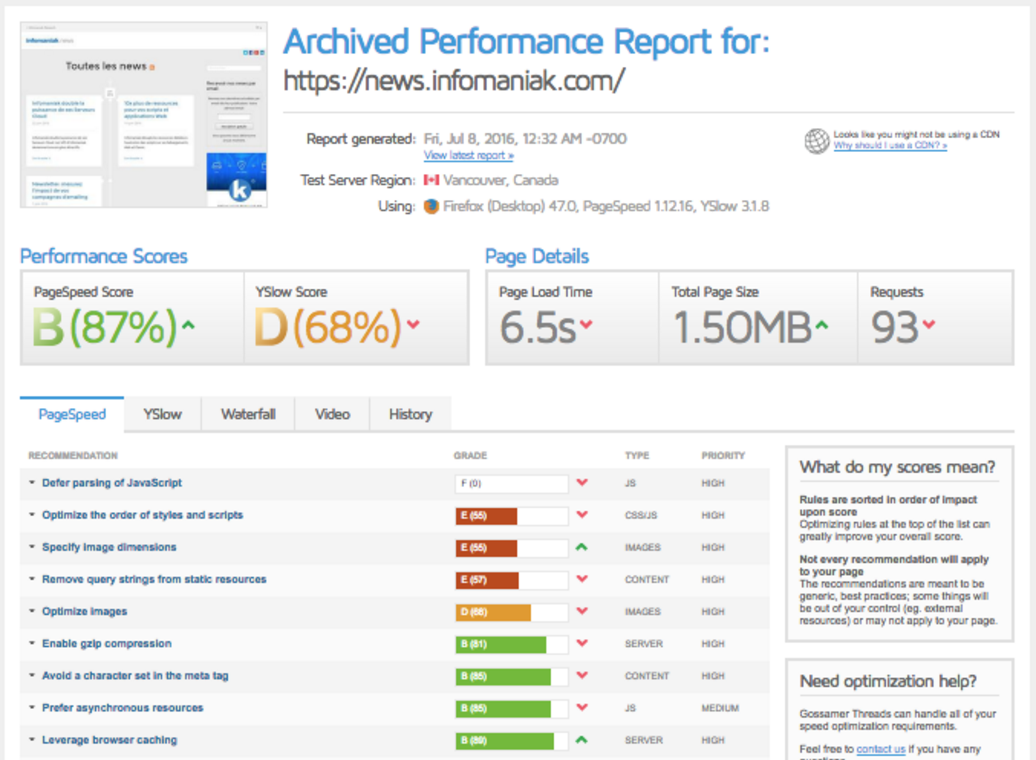Click the red arrow beside YSlow Score

[414, 324]
